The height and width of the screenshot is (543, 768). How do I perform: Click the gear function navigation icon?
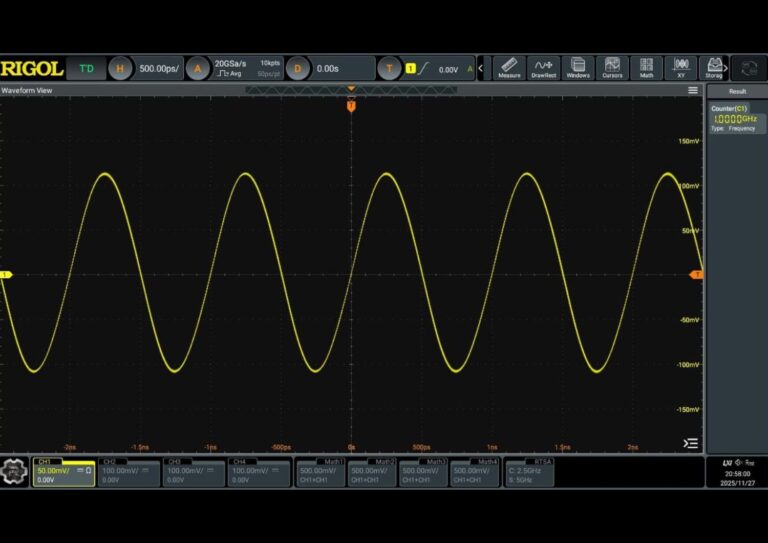click(14, 472)
